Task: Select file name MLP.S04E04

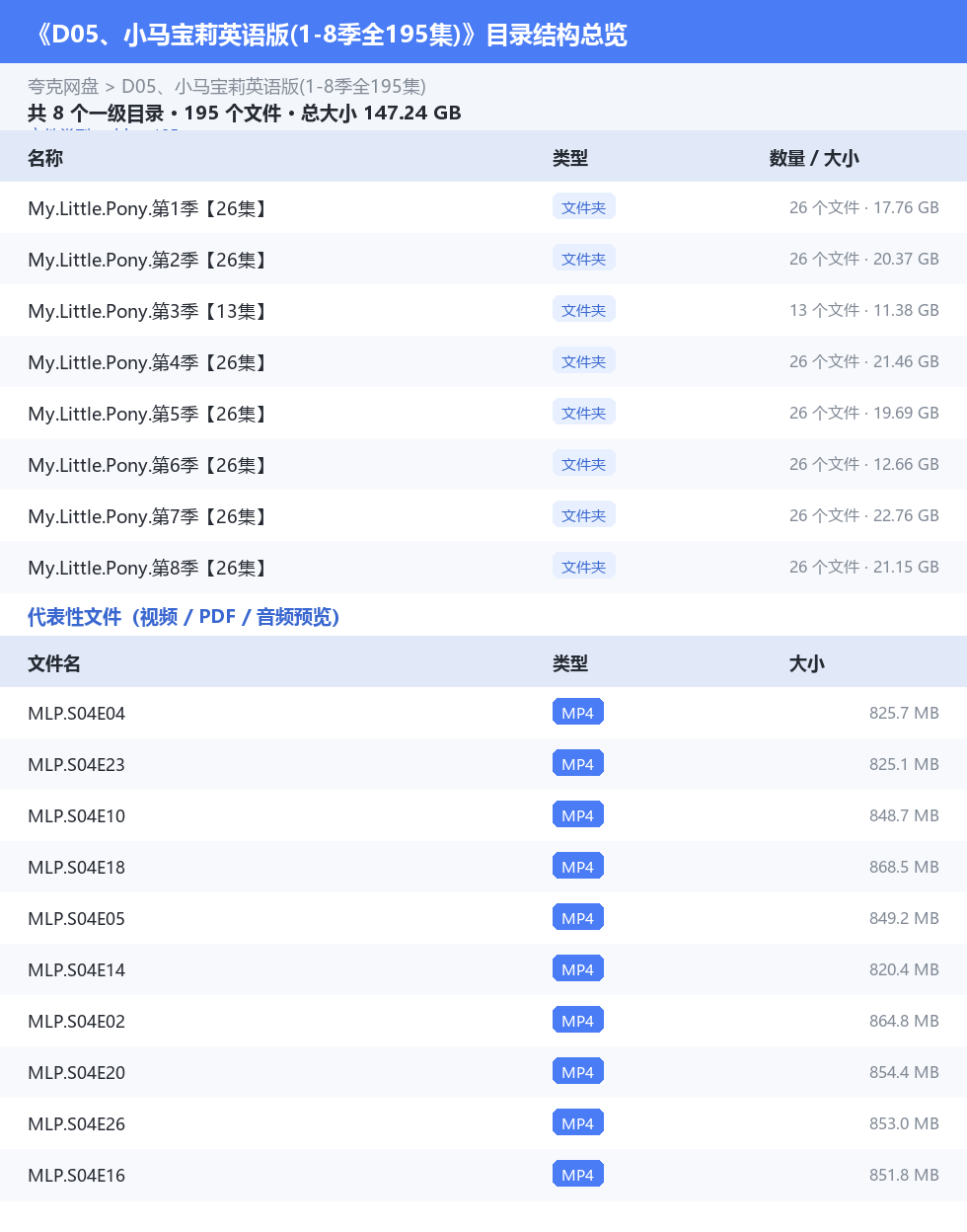Action: pos(77,714)
